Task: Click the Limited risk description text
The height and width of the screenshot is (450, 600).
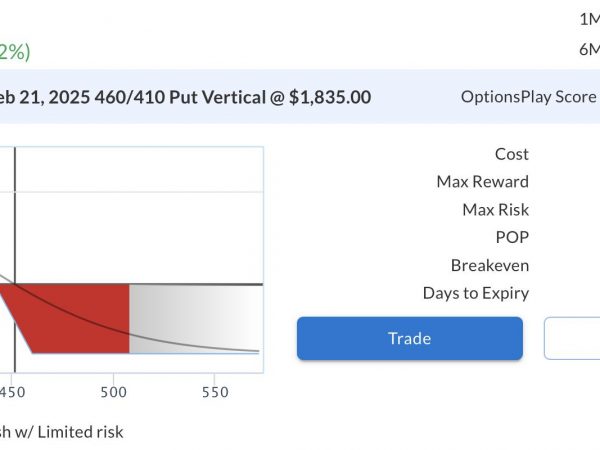Action: click(x=80, y=432)
